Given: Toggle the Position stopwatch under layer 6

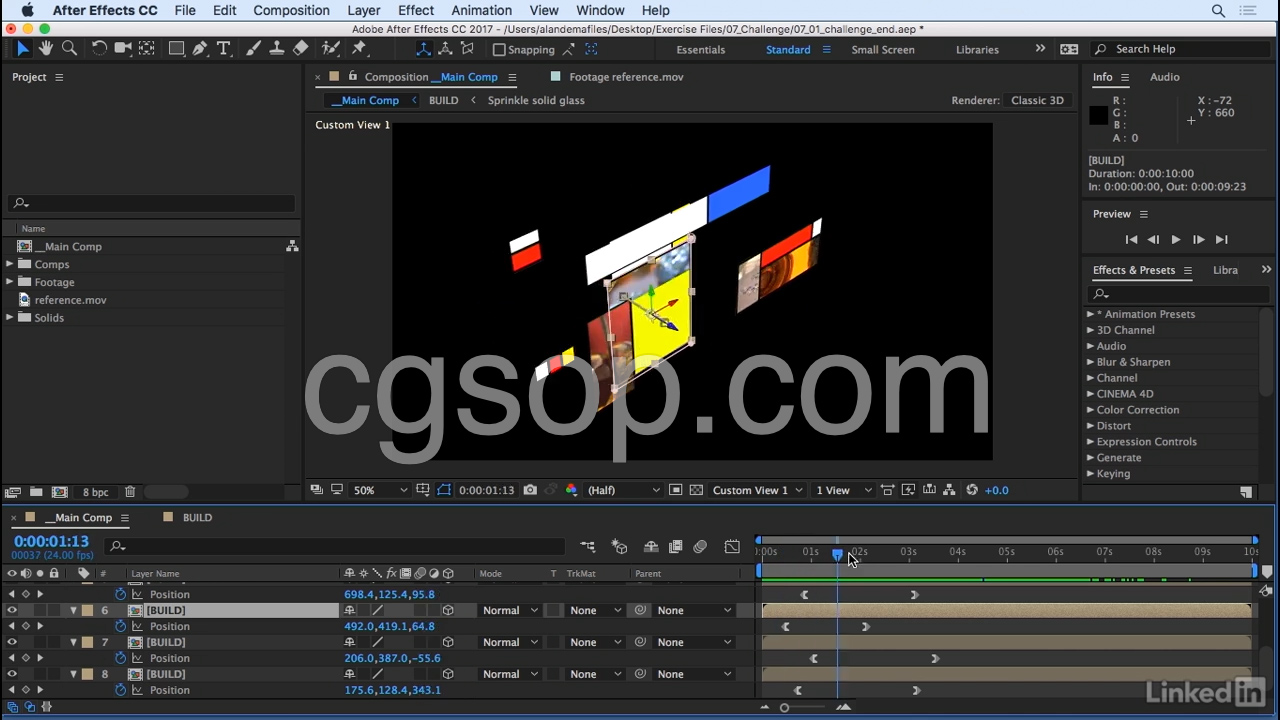Looking at the screenshot, I should pyautogui.click(x=121, y=626).
